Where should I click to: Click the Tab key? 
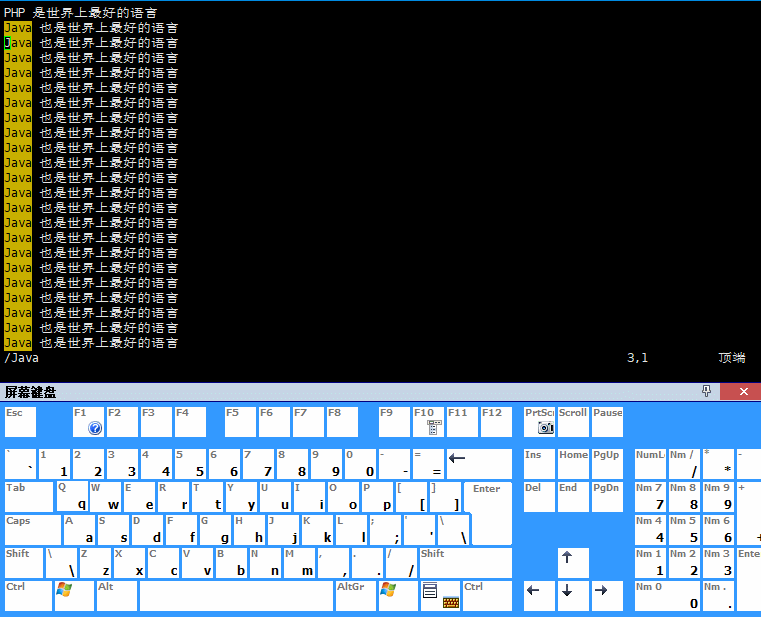click(29, 497)
